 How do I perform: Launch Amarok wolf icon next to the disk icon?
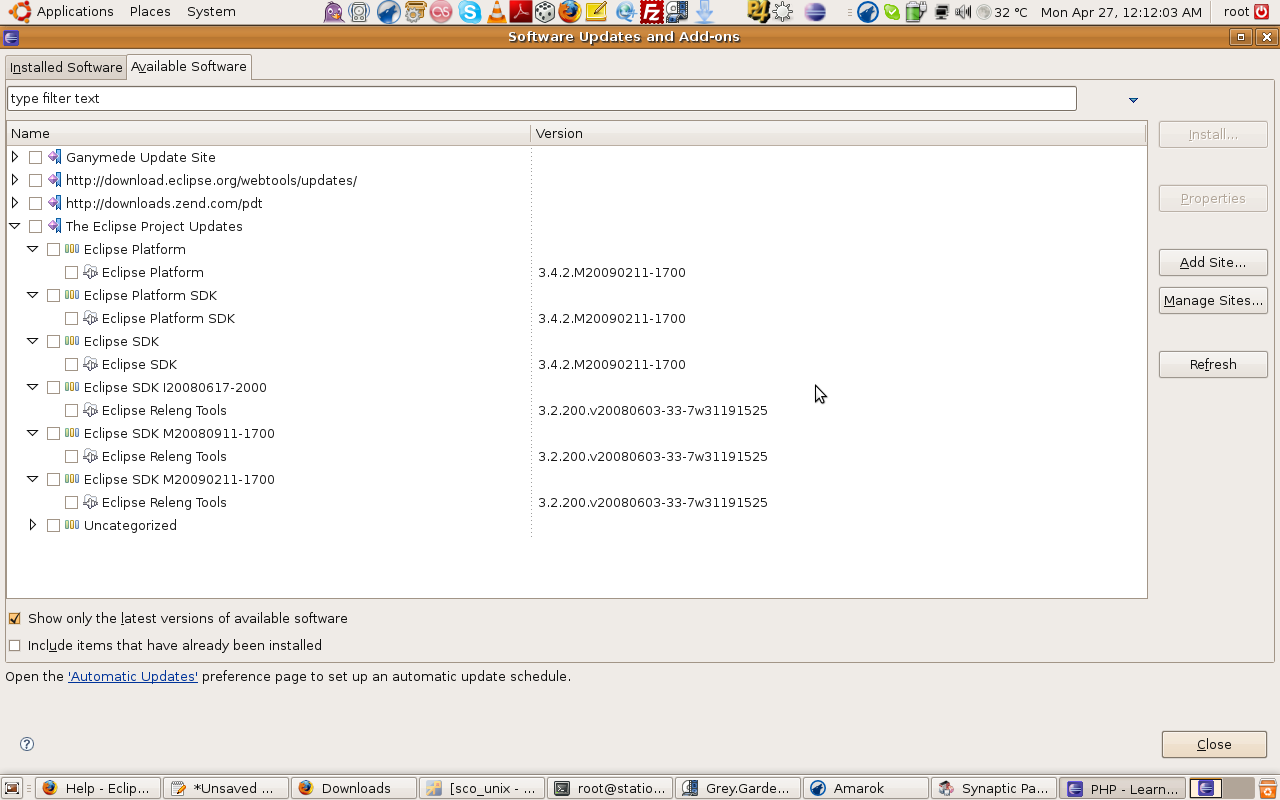click(x=388, y=12)
